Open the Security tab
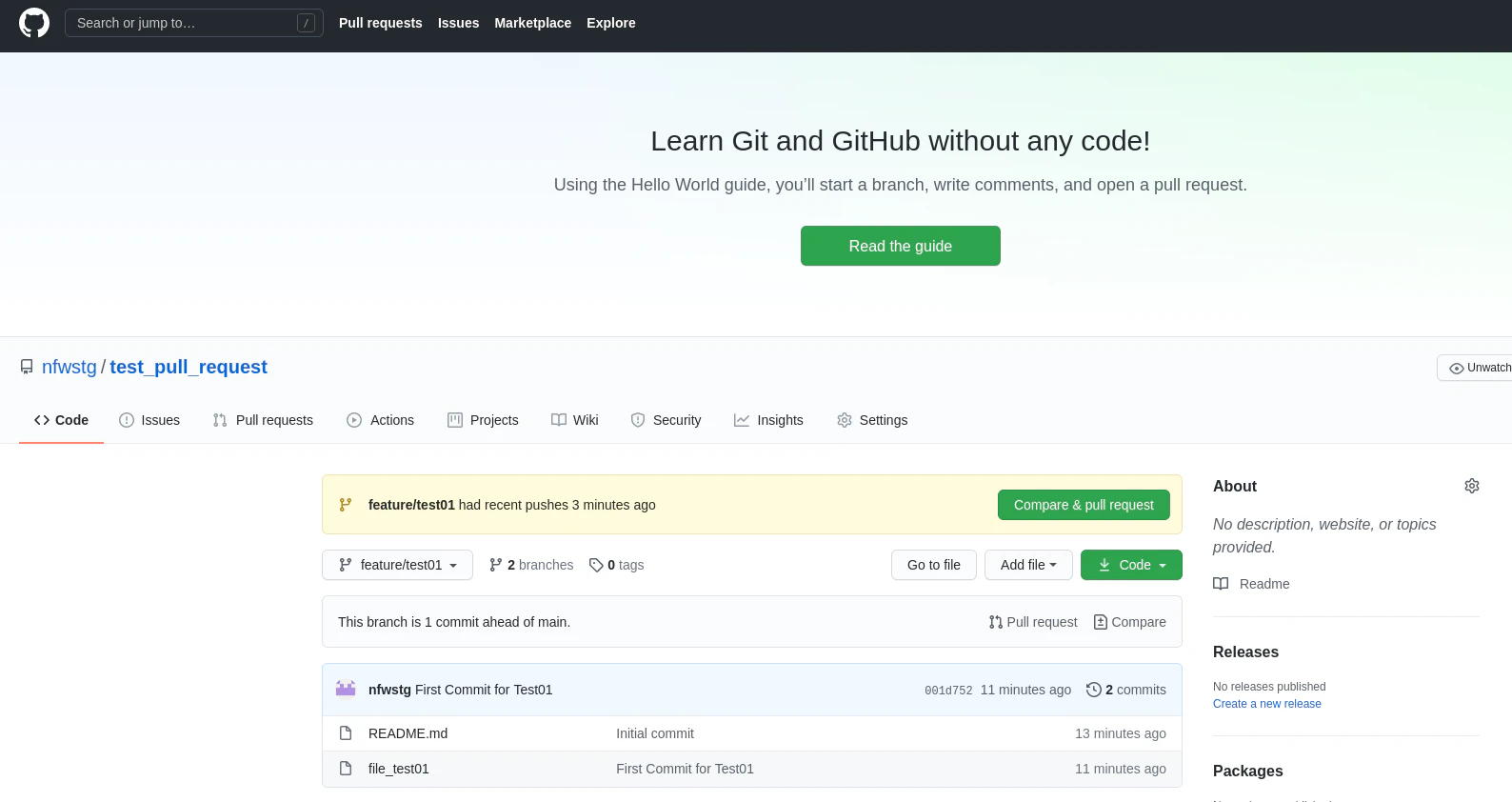This screenshot has height=802, width=1512. coord(666,420)
